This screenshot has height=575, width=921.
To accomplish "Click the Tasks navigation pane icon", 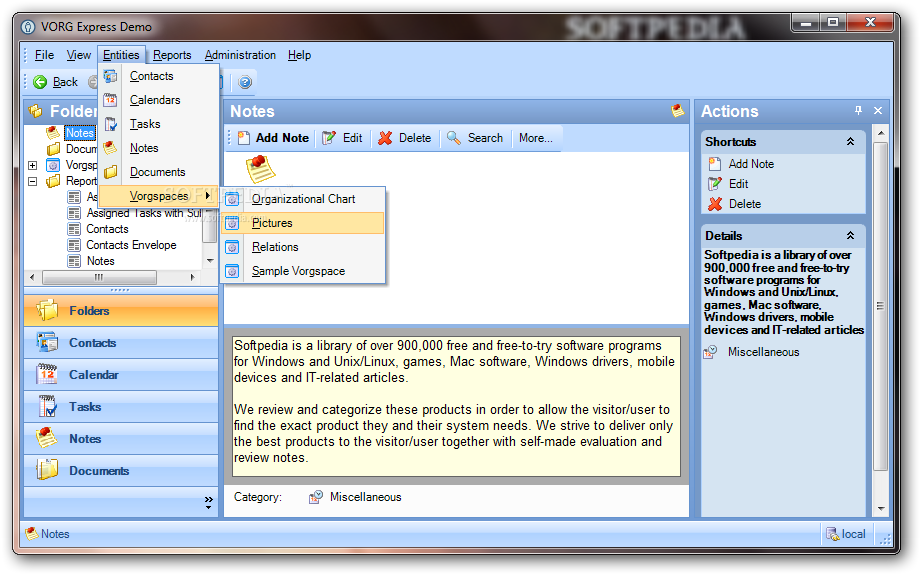I will pos(47,406).
